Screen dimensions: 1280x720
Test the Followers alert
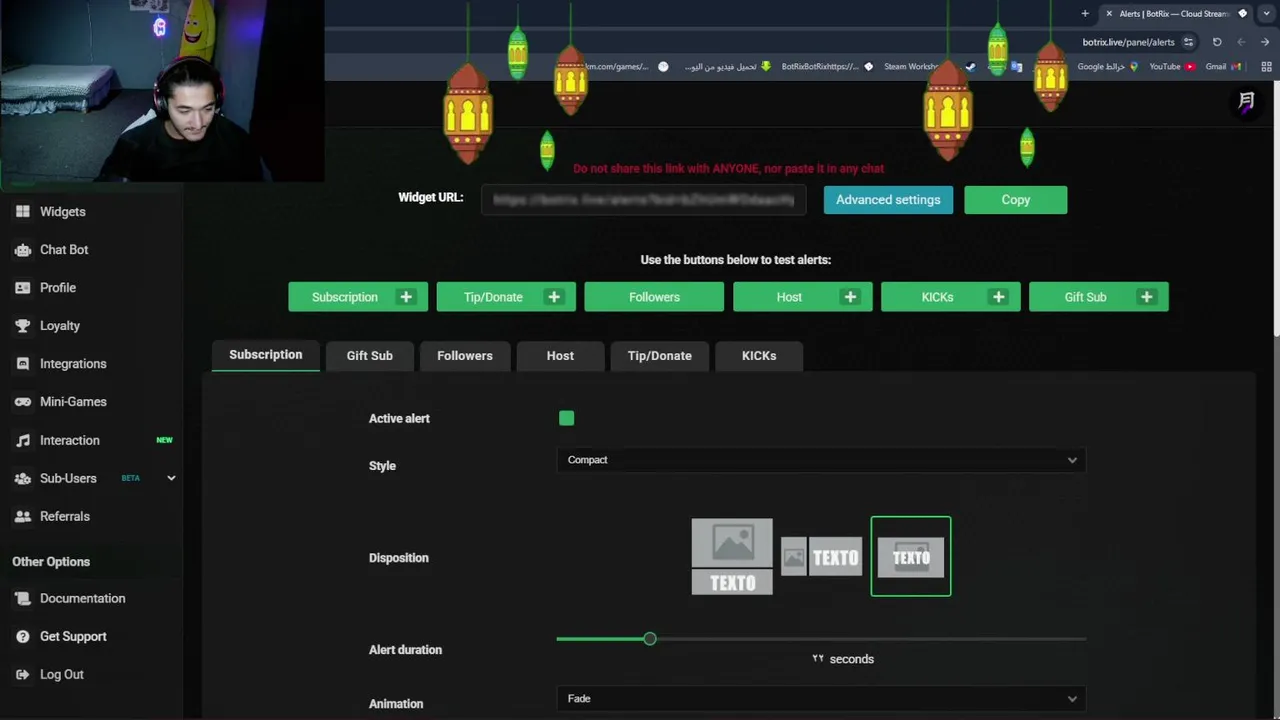pyautogui.click(x=654, y=297)
